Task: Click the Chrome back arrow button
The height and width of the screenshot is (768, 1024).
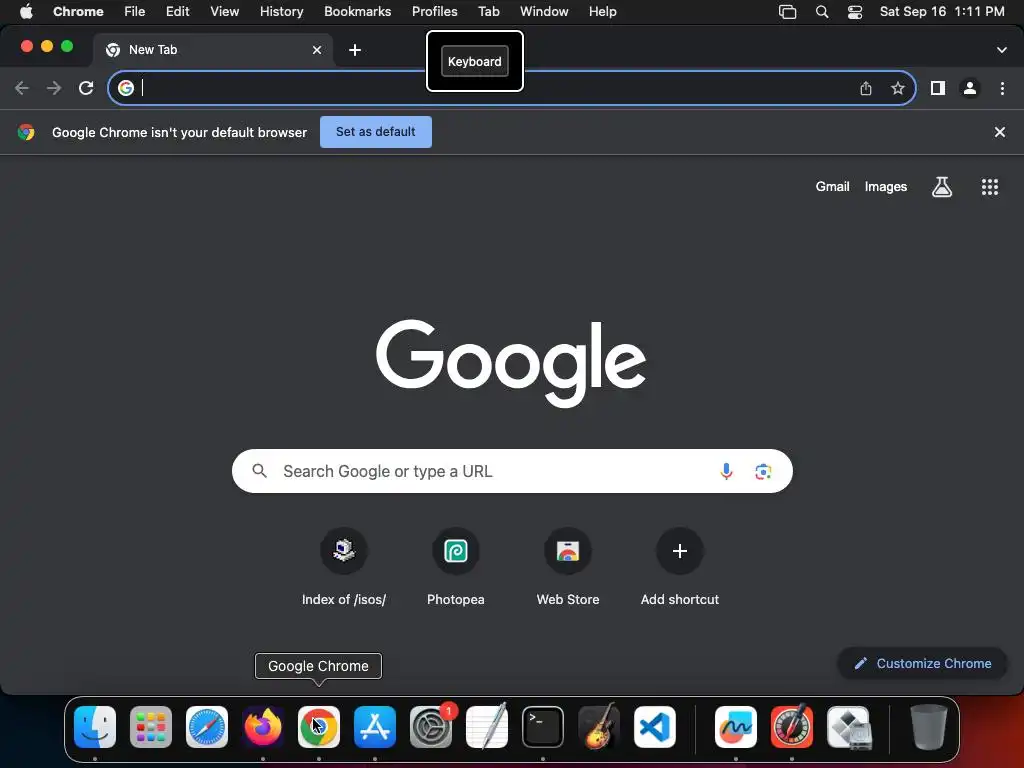Action: (22, 88)
